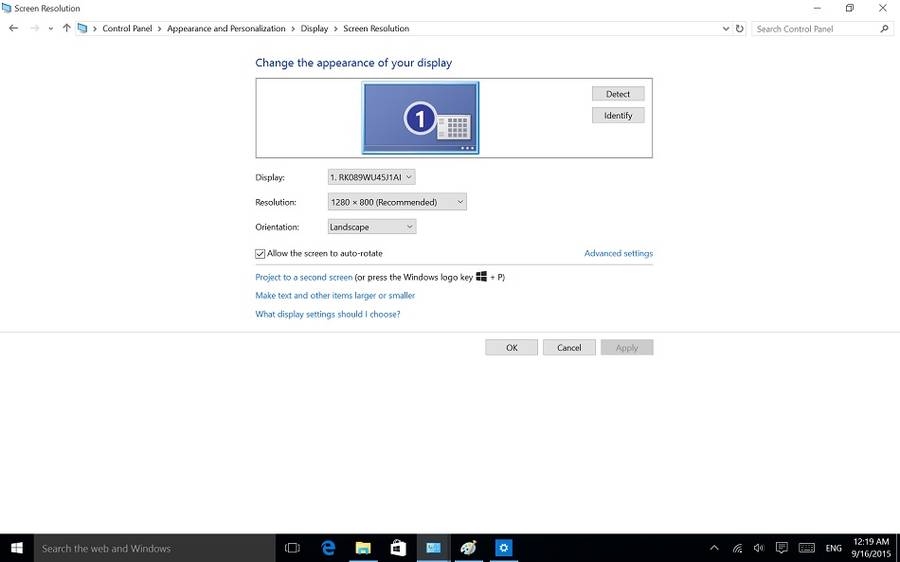Open the Advanced settings link
The height and width of the screenshot is (562, 900).
point(618,254)
